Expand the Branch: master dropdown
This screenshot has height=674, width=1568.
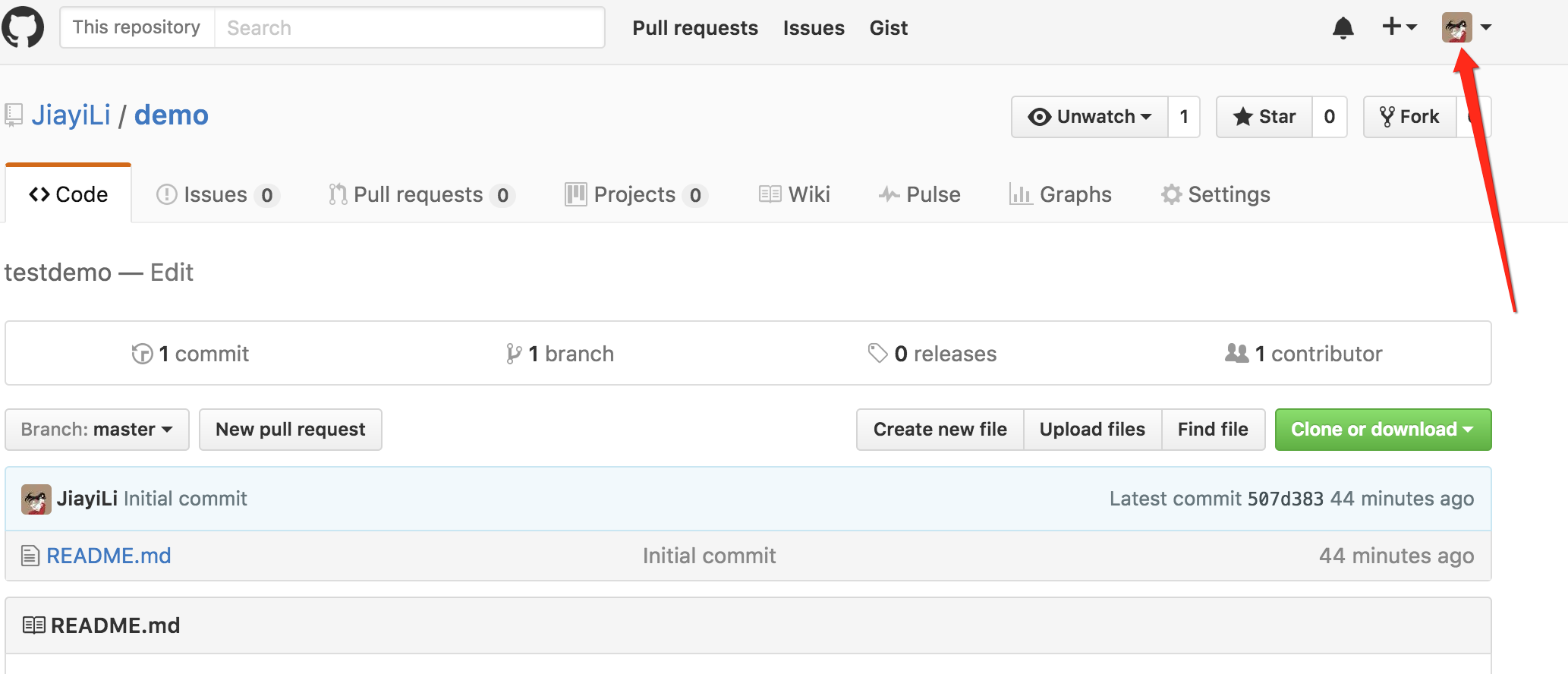pos(97,430)
